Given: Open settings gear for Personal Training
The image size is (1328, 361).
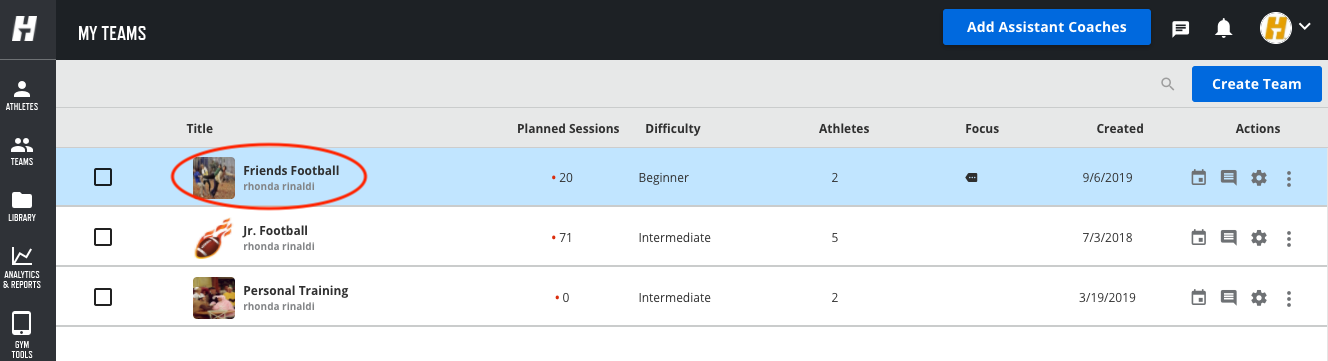Looking at the screenshot, I should [x=1259, y=298].
